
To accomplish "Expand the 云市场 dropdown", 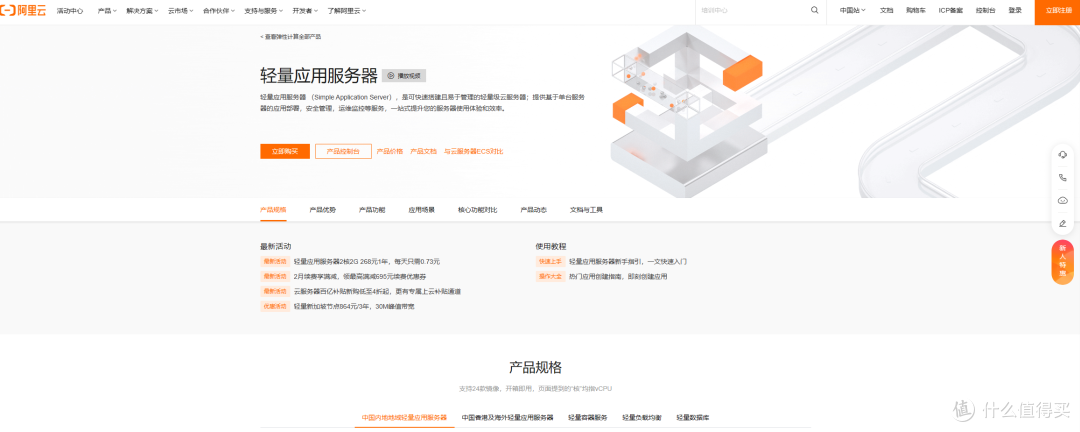I will click(180, 11).
